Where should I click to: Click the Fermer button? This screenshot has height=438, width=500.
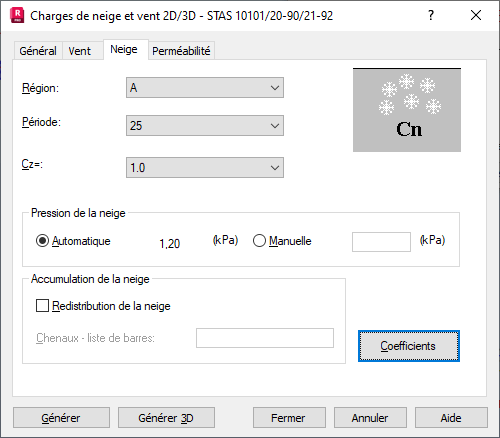[289, 418]
